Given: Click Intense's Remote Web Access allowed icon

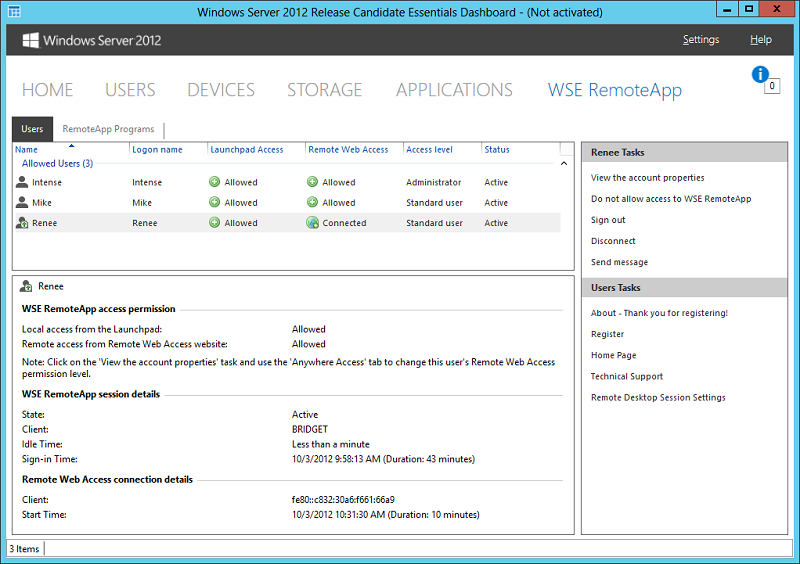Looking at the screenshot, I should click(312, 182).
